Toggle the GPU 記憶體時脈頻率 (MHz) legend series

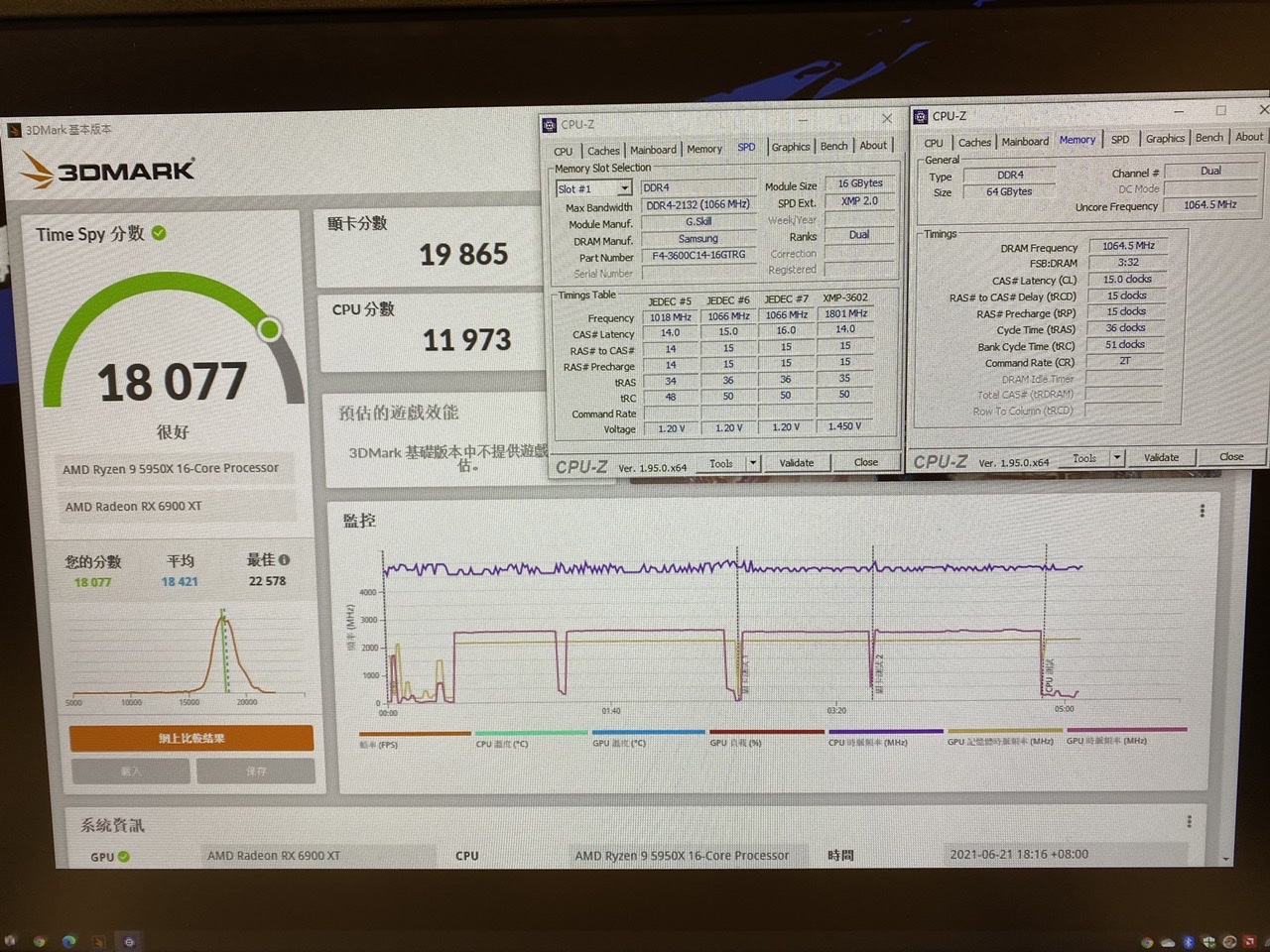pyautogui.click(x=1000, y=741)
